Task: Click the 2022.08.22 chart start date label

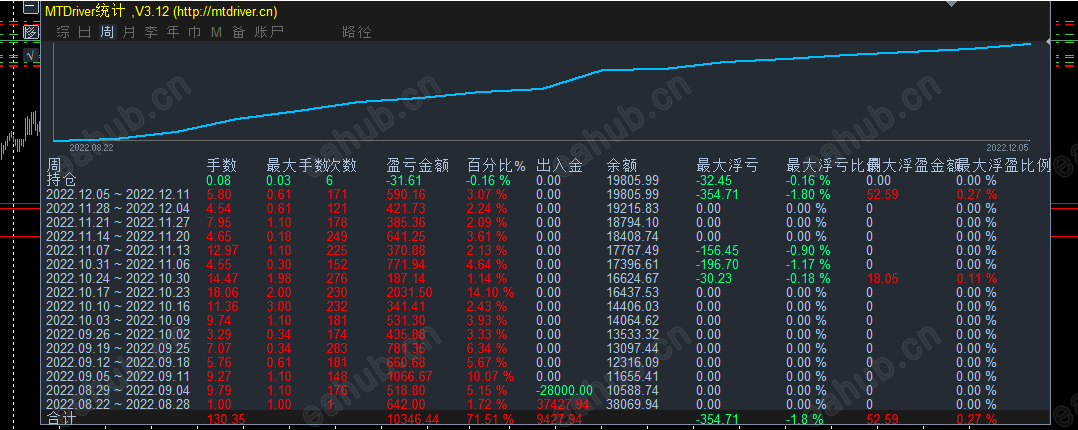Action: click(x=91, y=147)
